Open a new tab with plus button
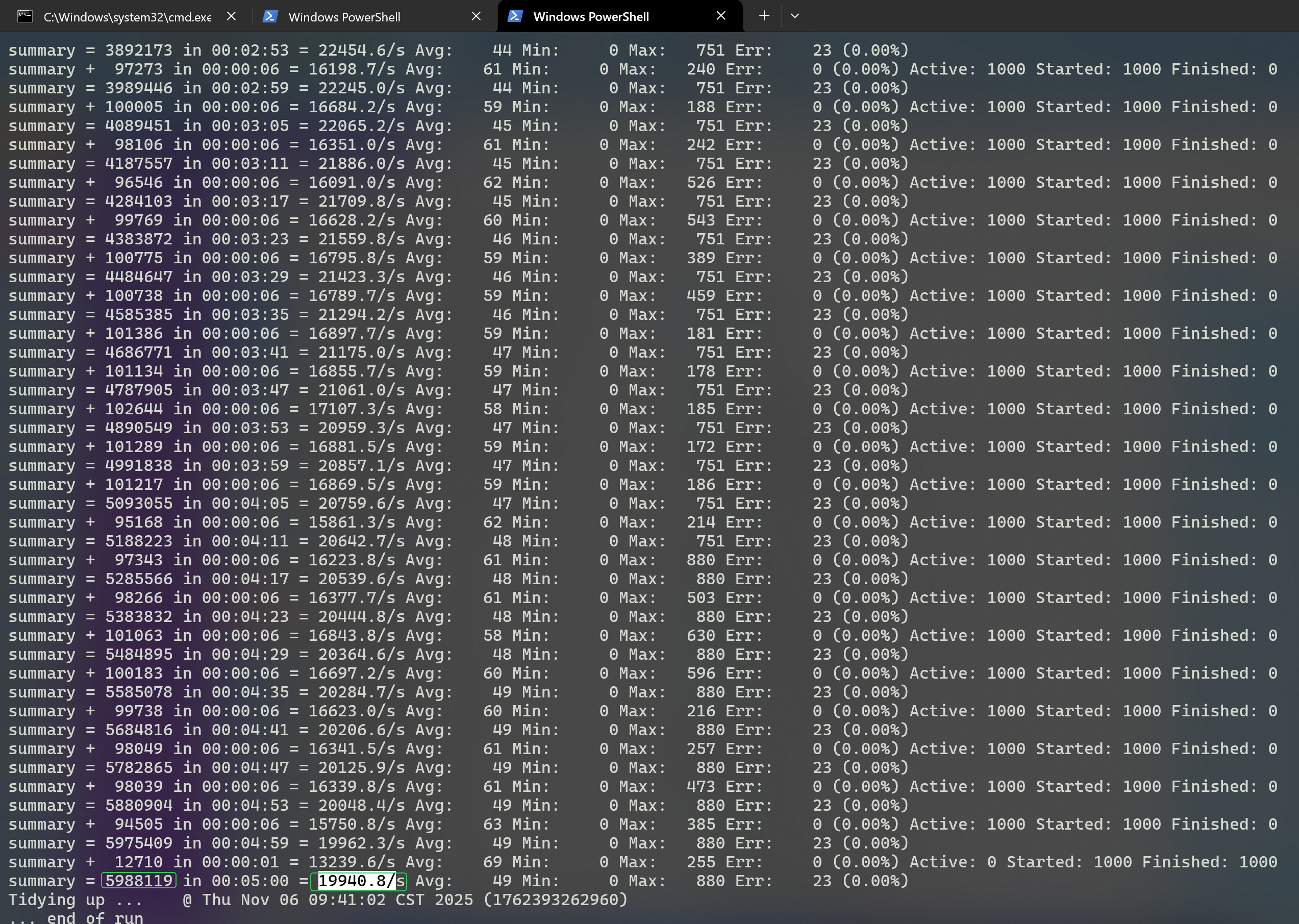 tap(764, 16)
